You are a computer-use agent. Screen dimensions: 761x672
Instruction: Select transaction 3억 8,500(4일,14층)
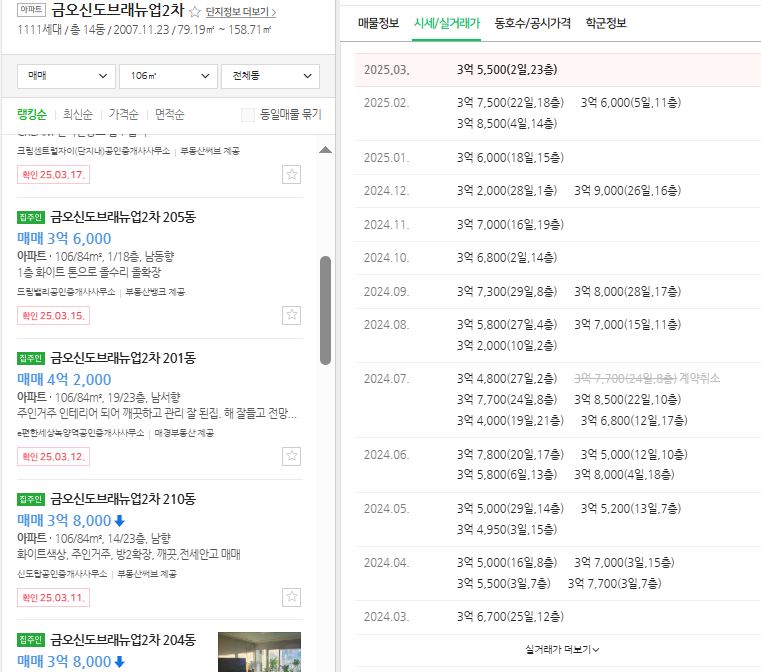[x=507, y=124]
